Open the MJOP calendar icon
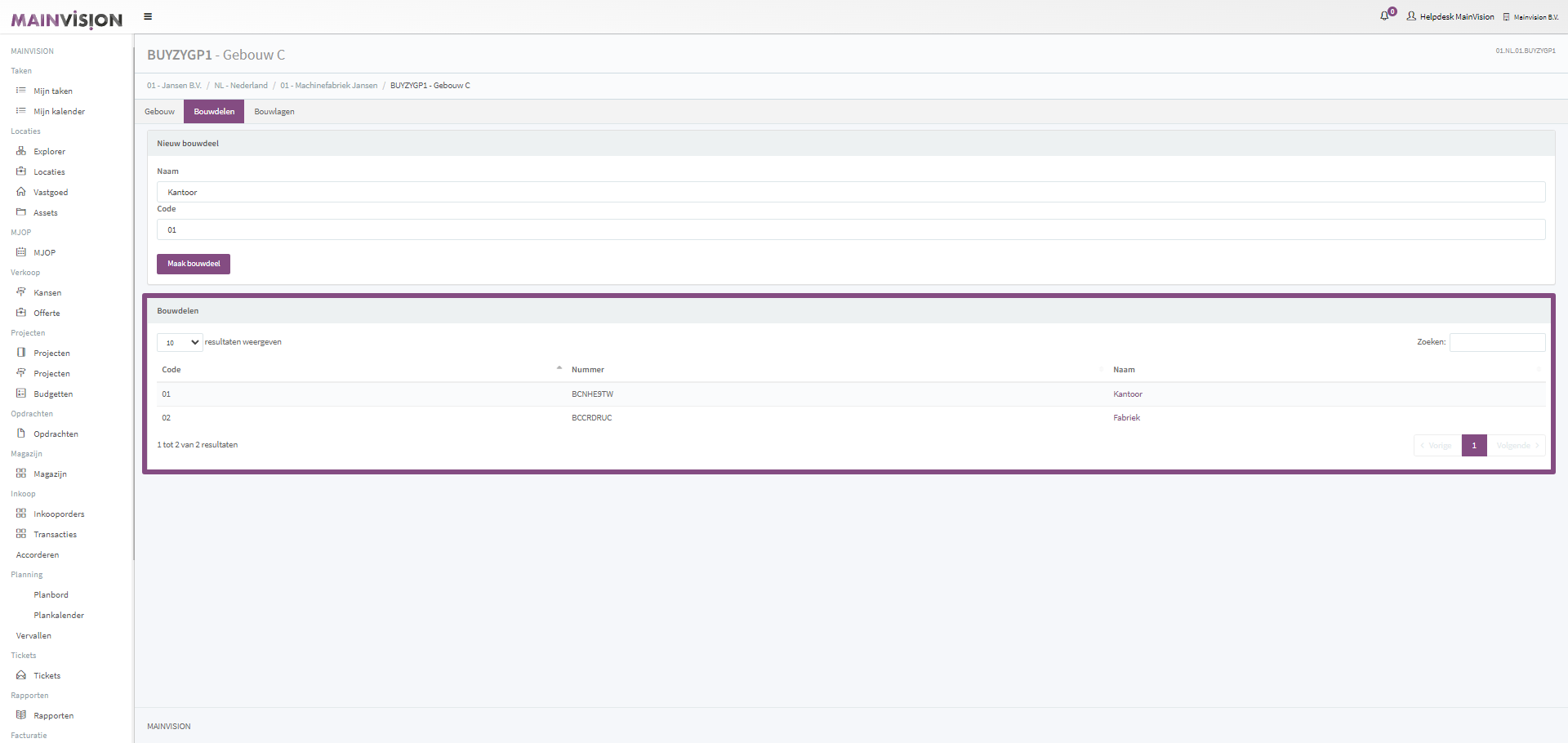 (21, 252)
